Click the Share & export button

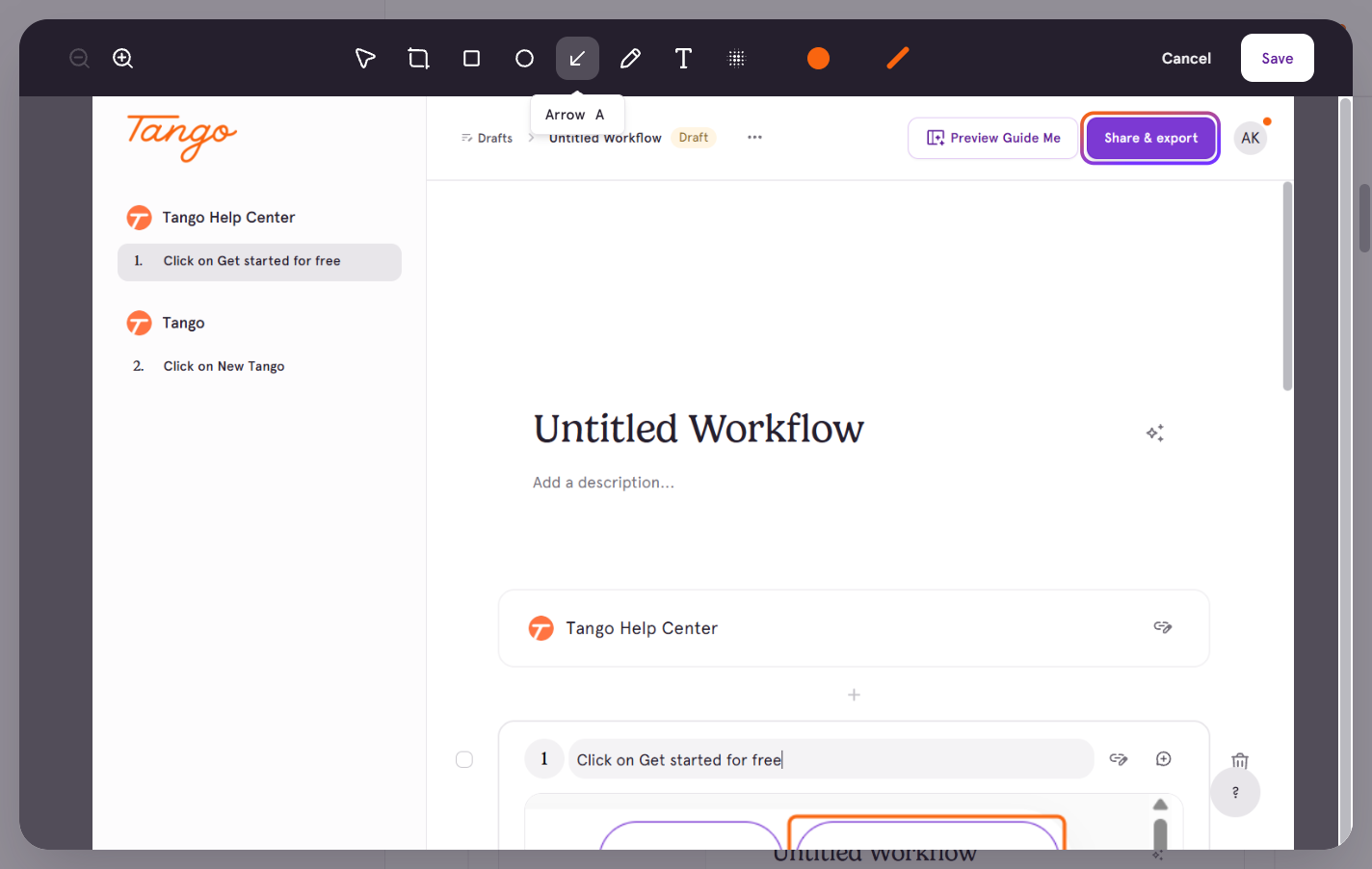click(x=1151, y=138)
